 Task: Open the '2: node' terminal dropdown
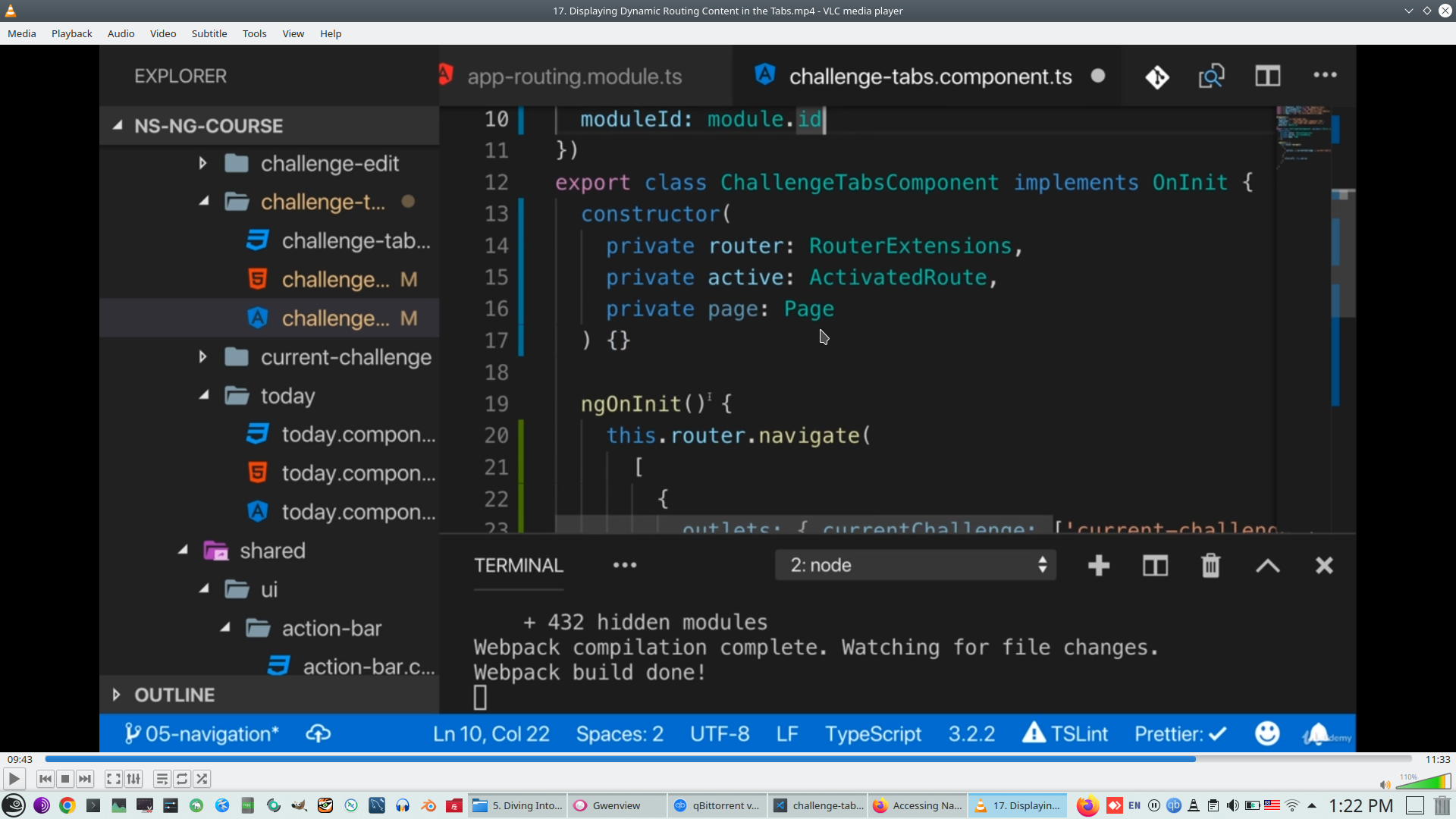(x=915, y=565)
